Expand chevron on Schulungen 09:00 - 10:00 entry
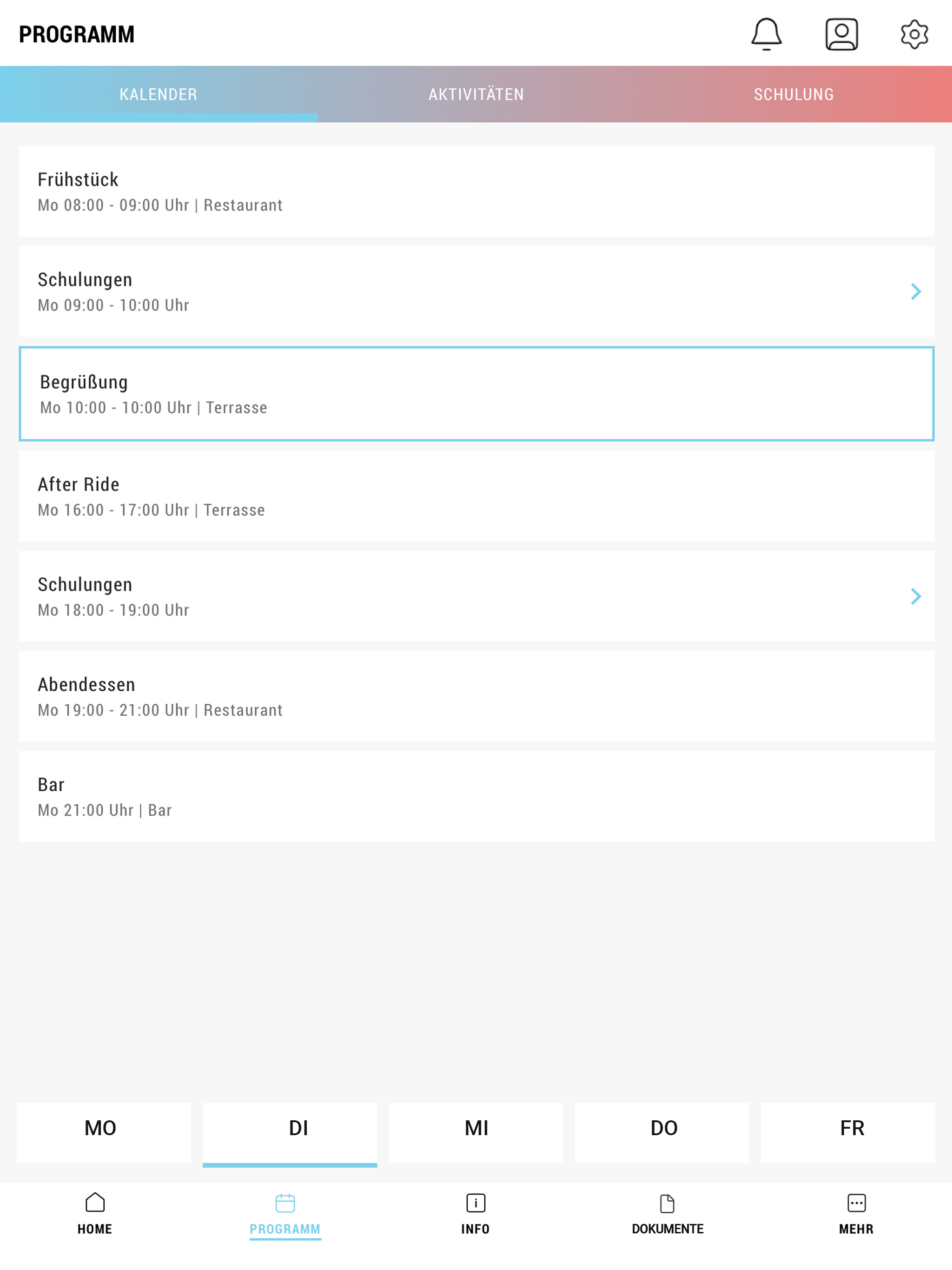The image size is (952, 1270). point(916,291)
